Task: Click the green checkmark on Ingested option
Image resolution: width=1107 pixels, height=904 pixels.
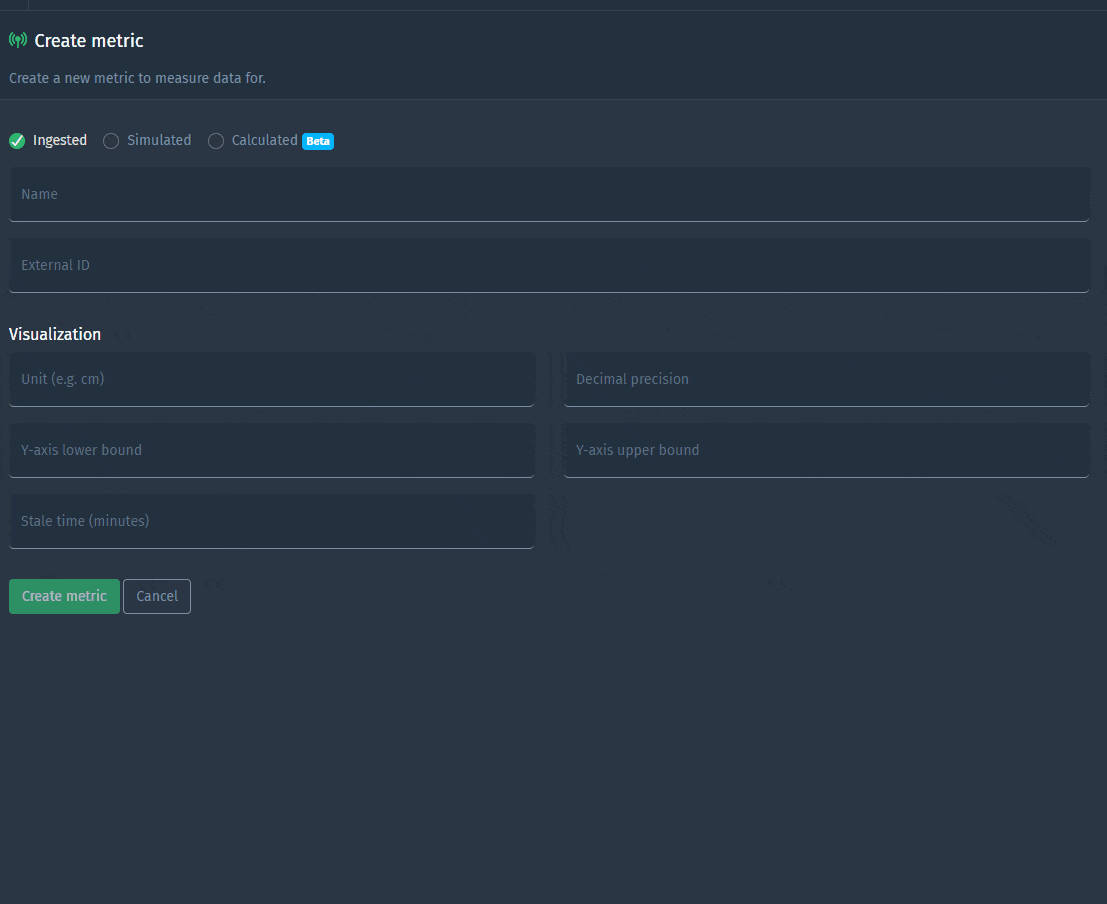Action: pos(17,141)
